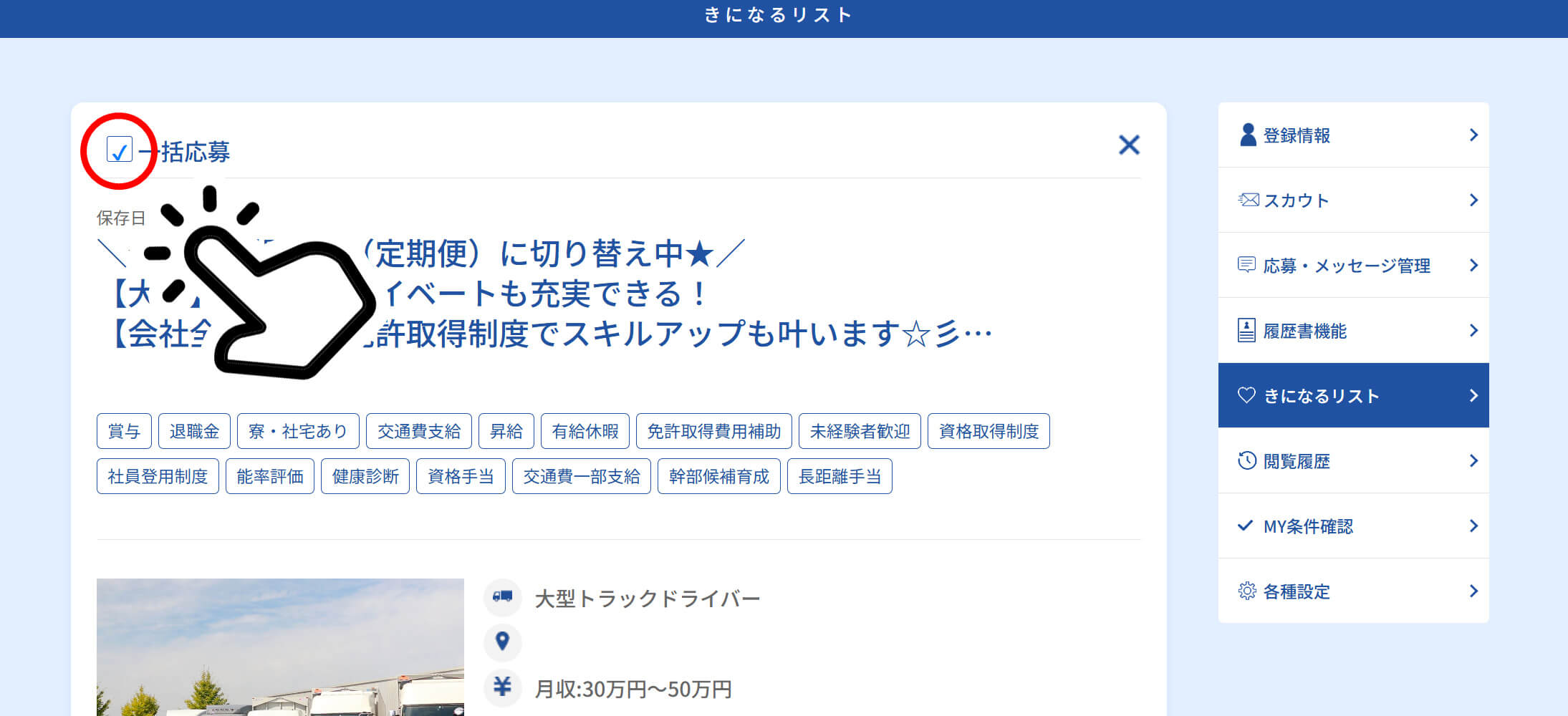Screen dimensions: 1568x716
Task: Click the 交通費支給 tag
Action: tap(419, 431)
